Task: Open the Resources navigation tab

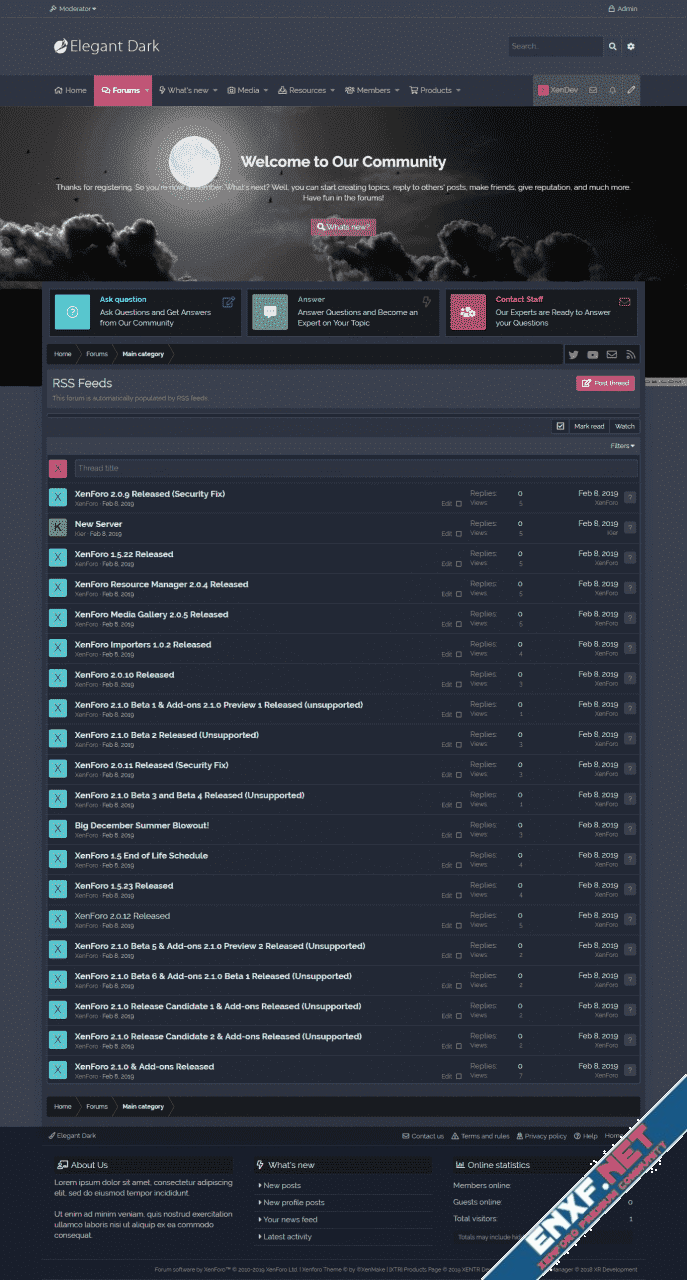Action: (302, 90)
